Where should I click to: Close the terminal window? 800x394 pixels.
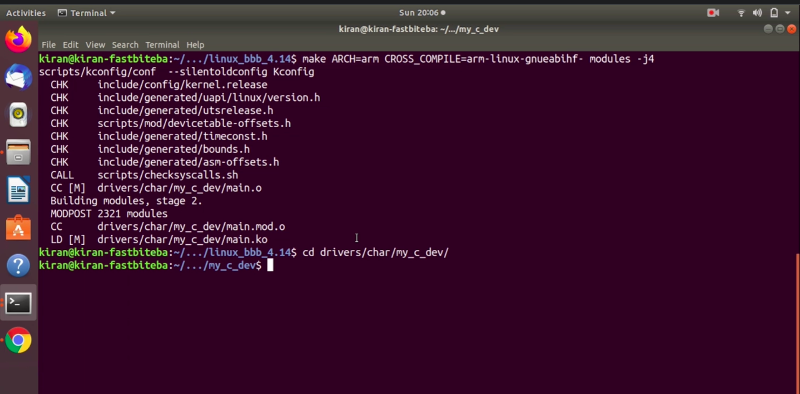pyautogui.click(x=791, y=29)
